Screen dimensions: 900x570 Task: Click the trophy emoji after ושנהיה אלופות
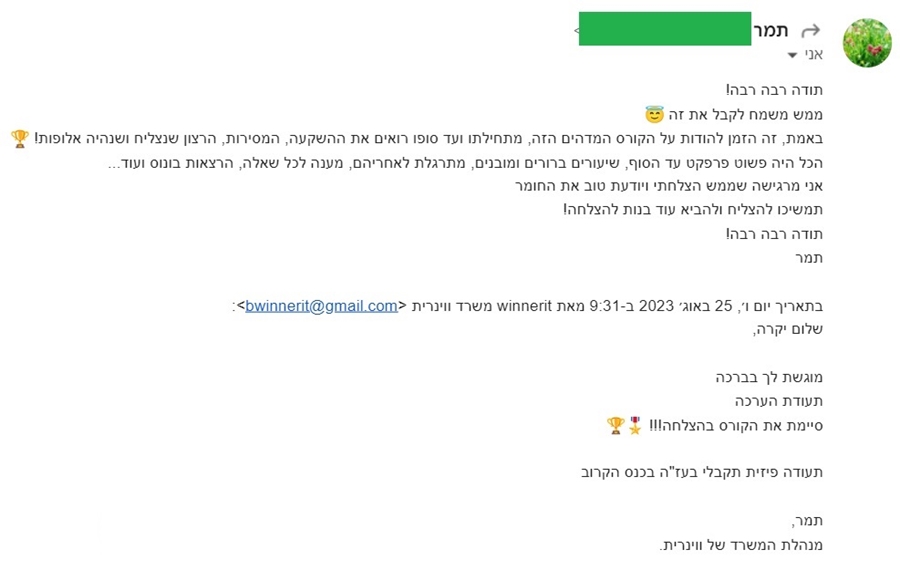[x=20, y=138]
